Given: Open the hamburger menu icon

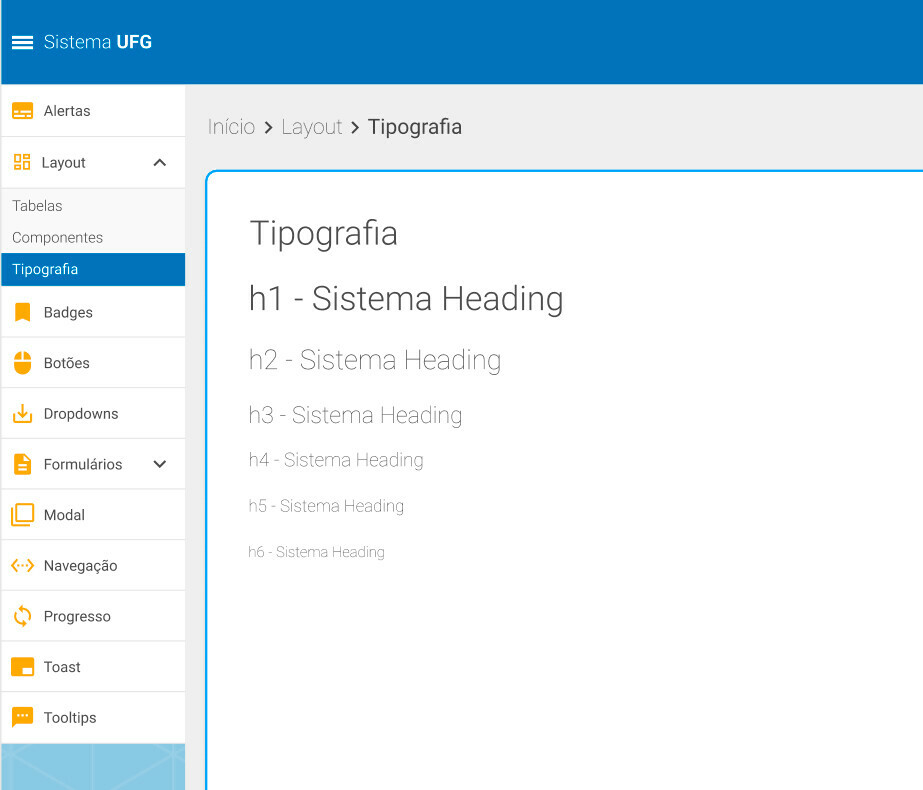Looking at the screenshot, I should 22,42.
